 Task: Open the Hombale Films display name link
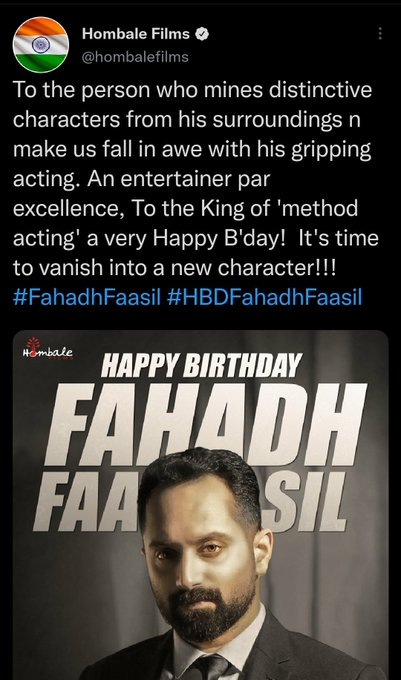136,34
